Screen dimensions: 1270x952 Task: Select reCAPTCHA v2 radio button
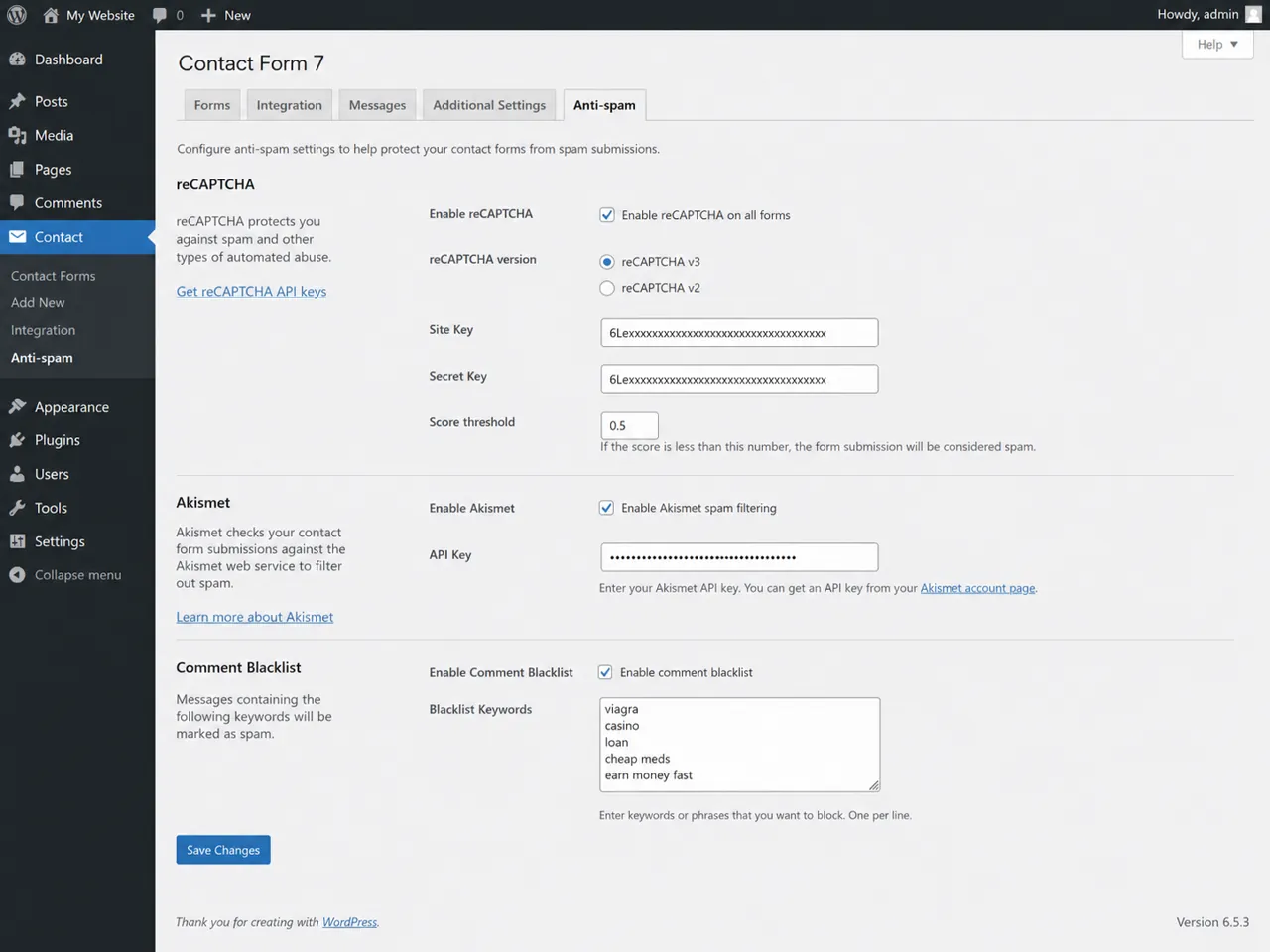(x=607, y=288)
